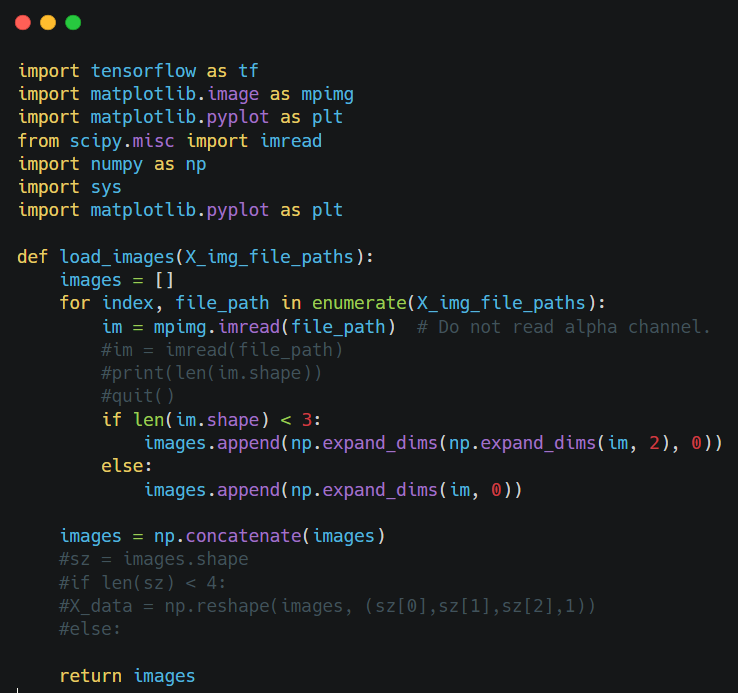The image size is (738, 693).
Task: Click the comment '# Do not read alpha channel.'
Action: click(563, 327)
